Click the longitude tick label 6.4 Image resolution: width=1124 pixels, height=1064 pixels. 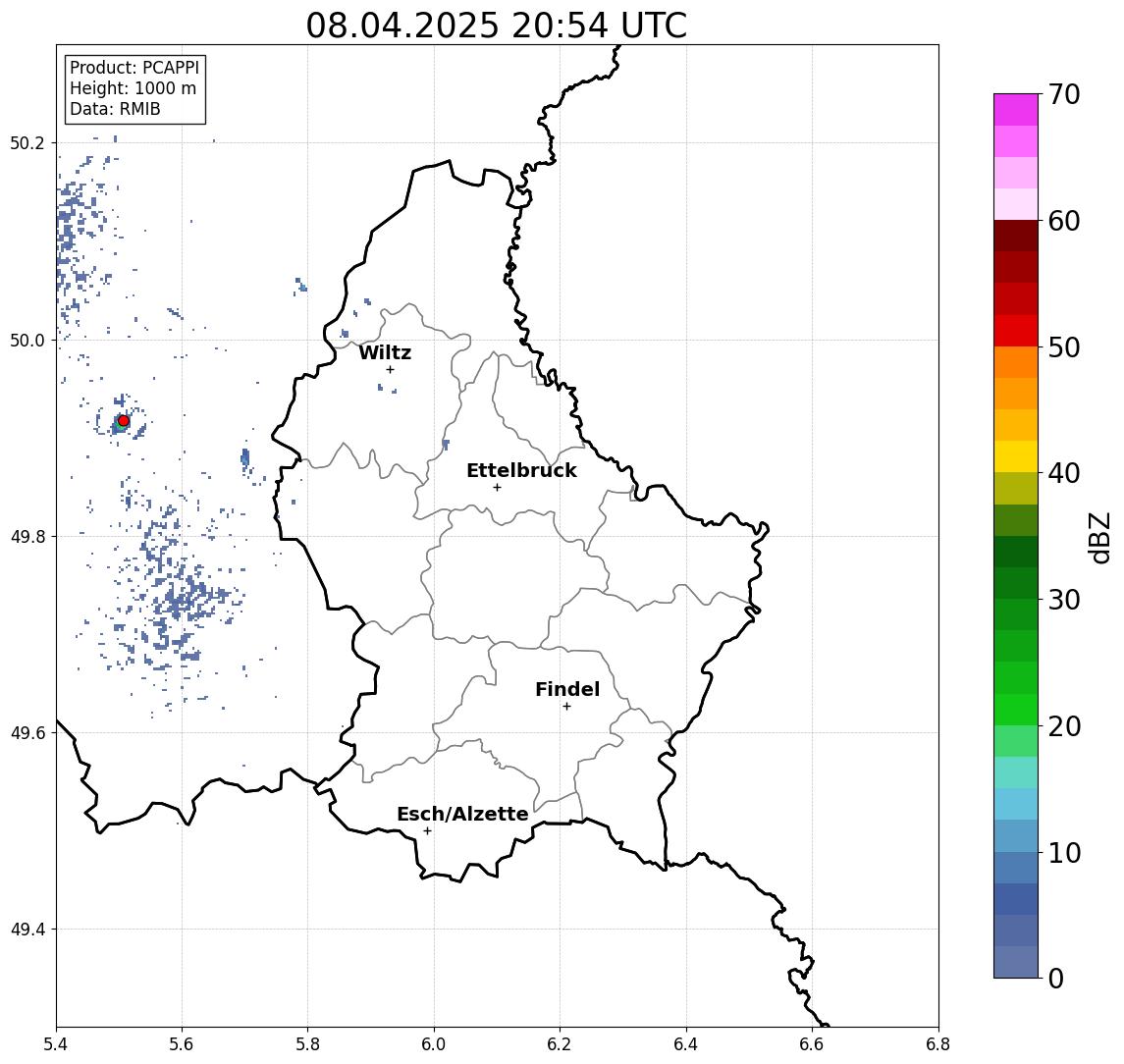click(x=686, y=1044)
